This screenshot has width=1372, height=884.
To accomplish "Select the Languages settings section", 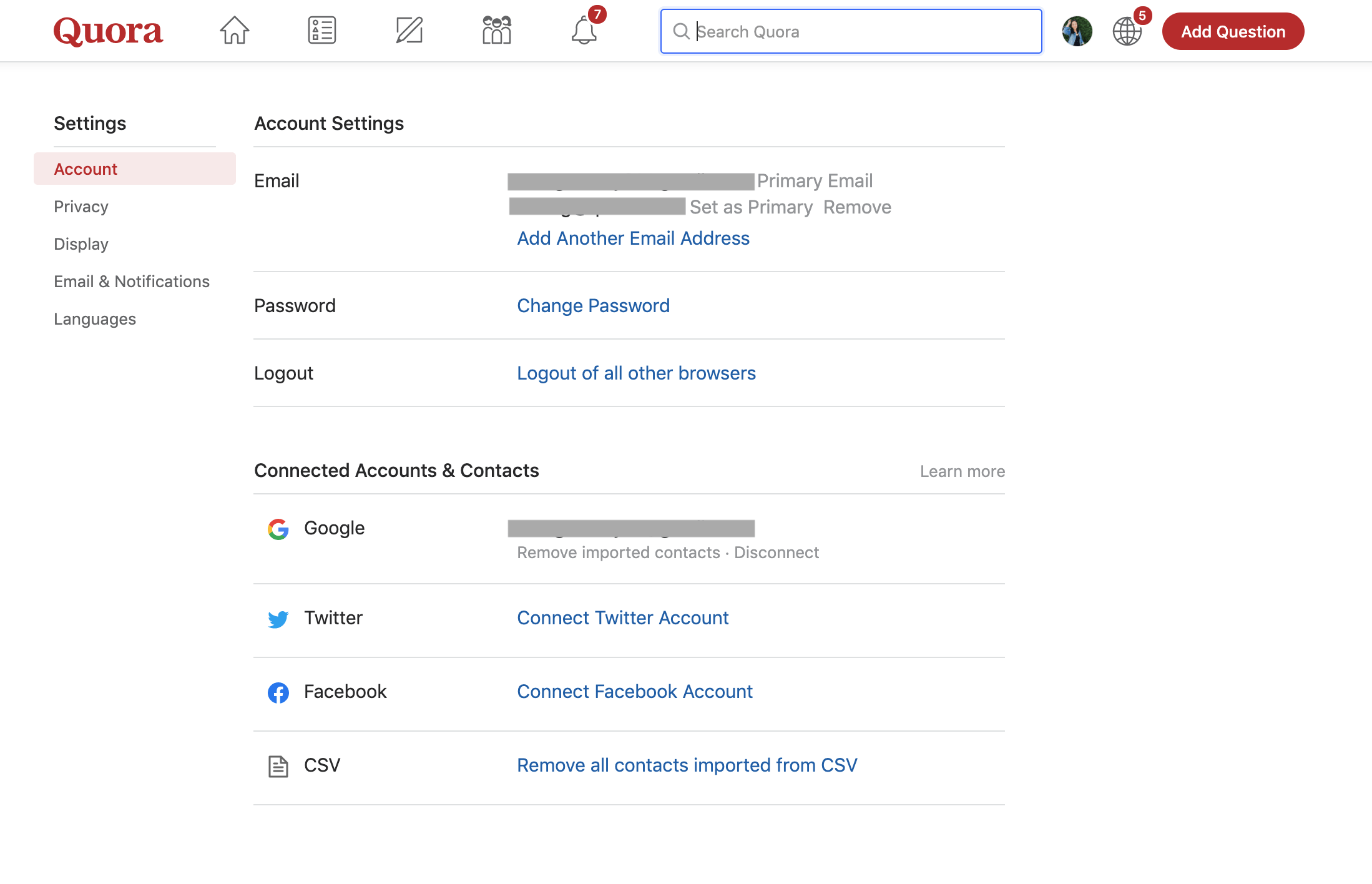I will click(x=94, y=318).
